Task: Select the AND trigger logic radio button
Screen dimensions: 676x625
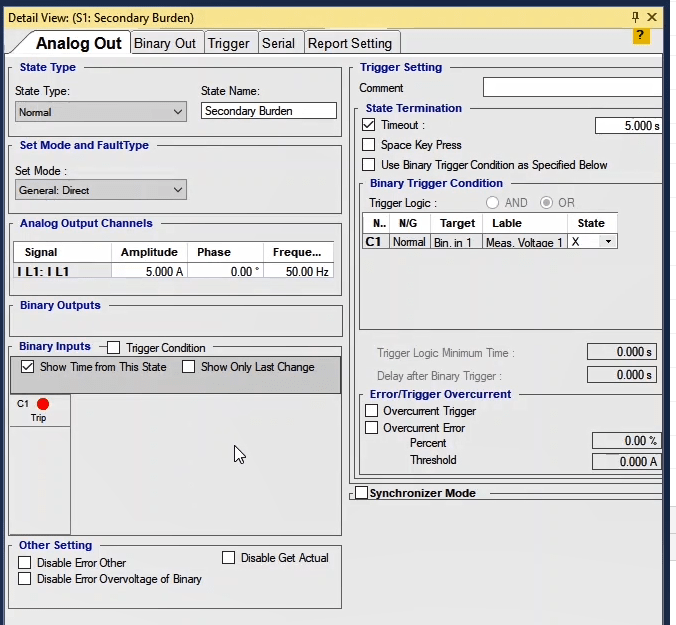Action: (x=491, y=203)
